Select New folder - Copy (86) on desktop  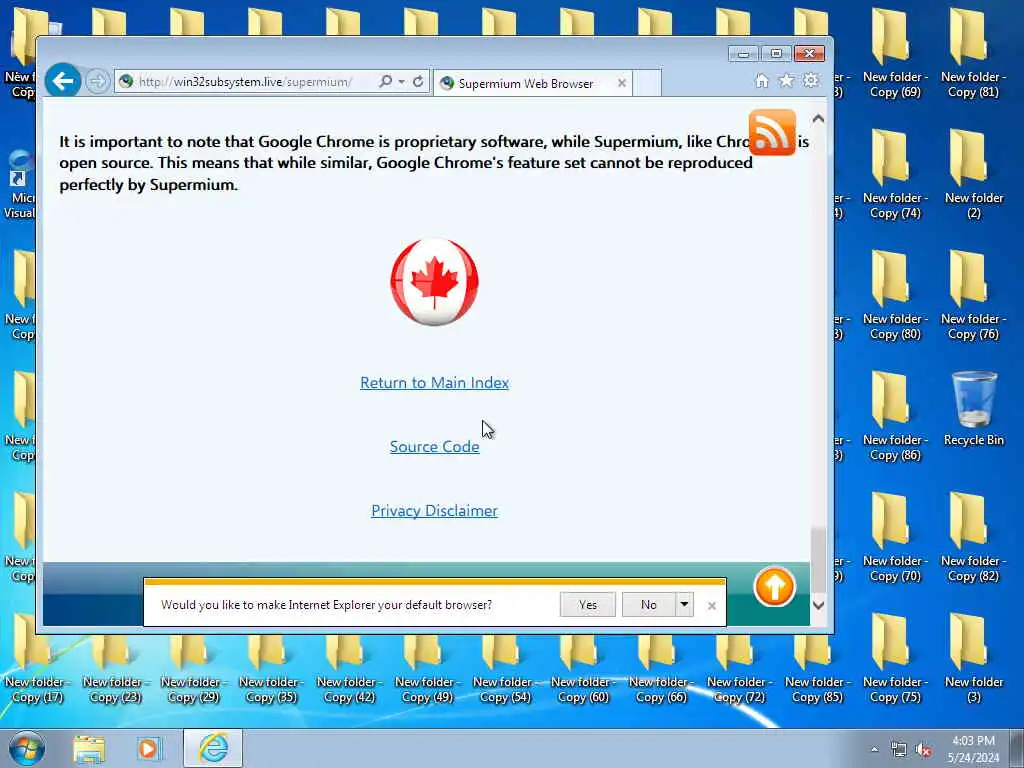[x=895, y=417]
